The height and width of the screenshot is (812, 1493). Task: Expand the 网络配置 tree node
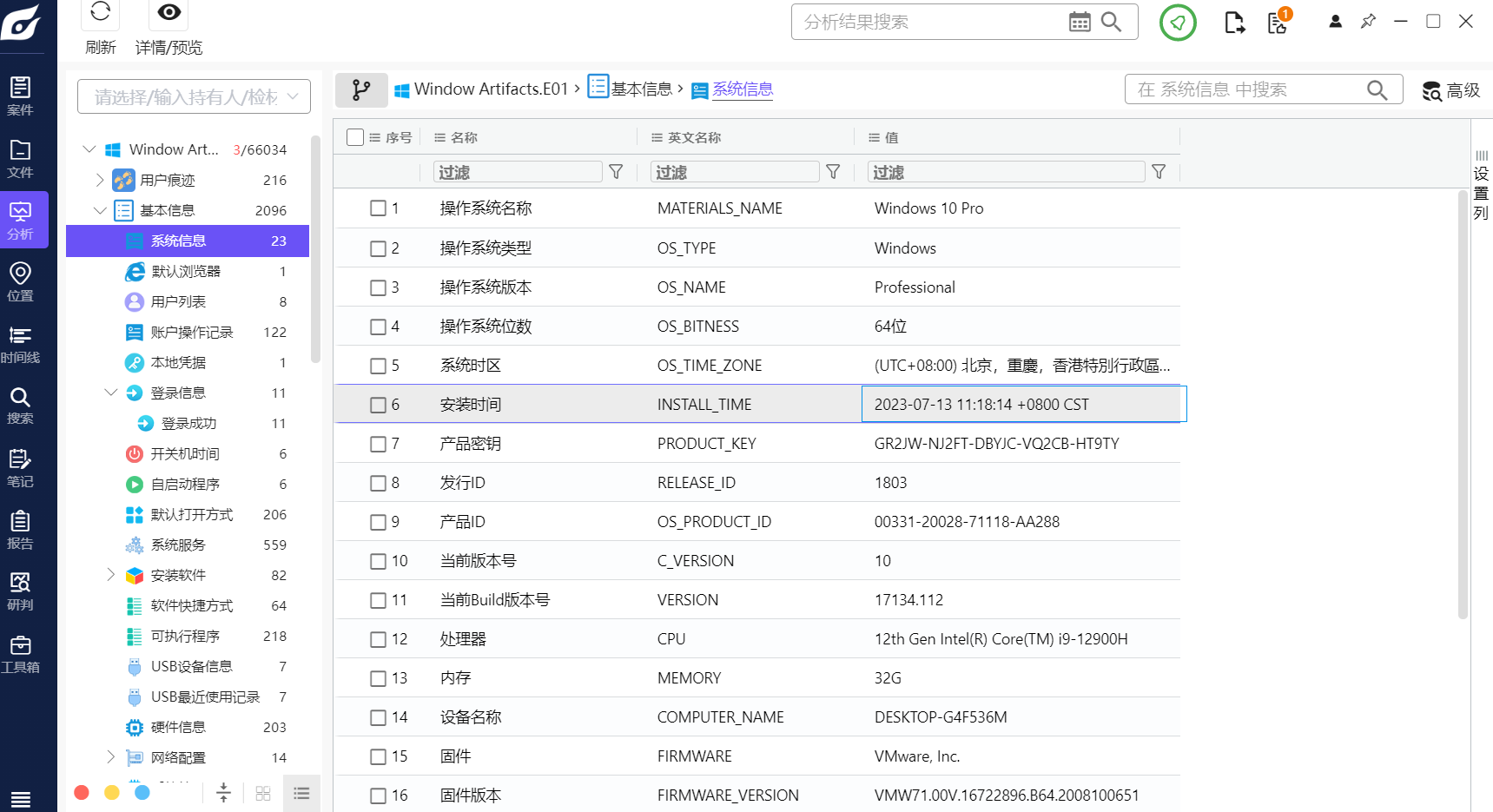(110, 757)
